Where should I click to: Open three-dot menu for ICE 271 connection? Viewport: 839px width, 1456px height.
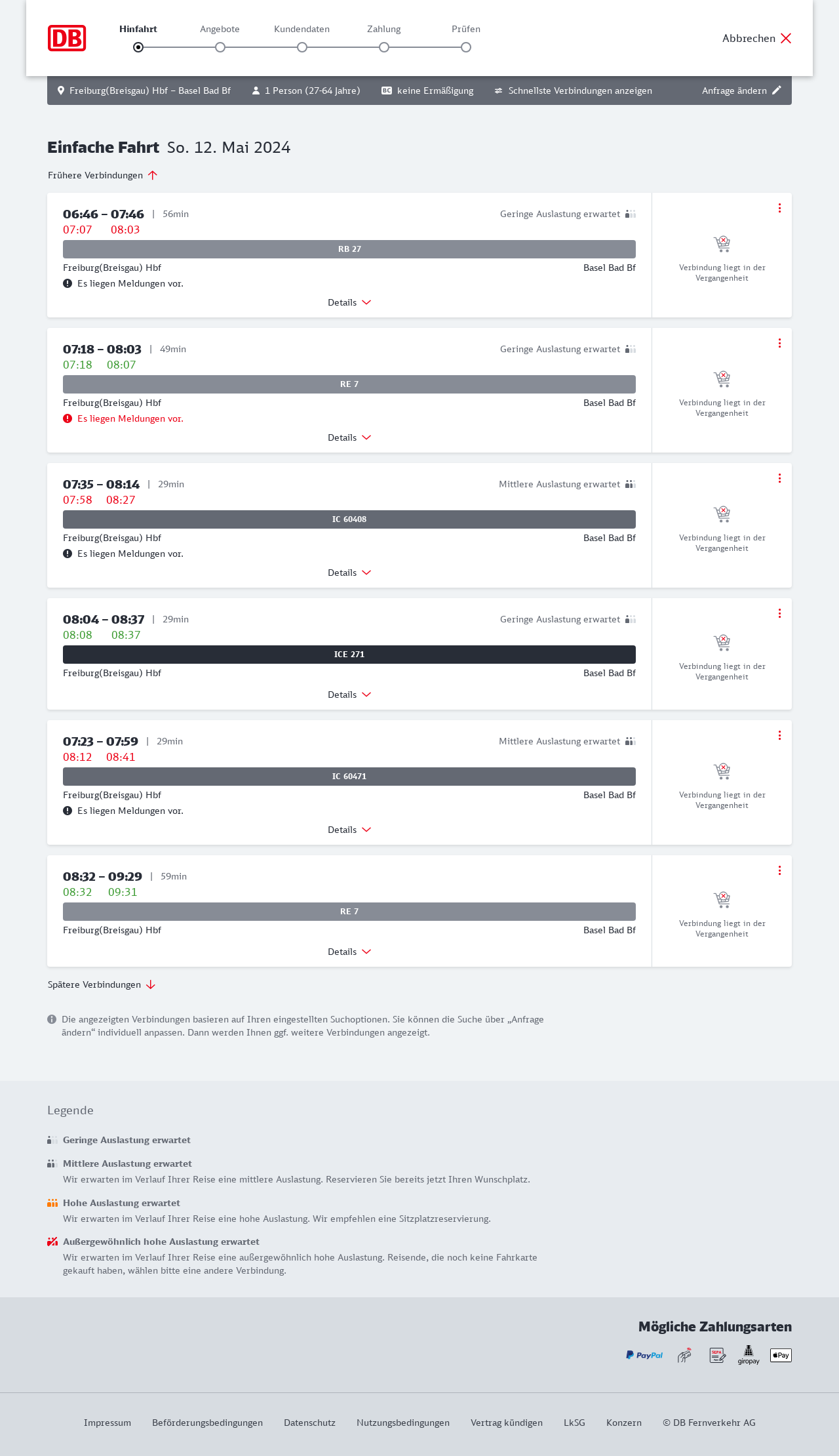[779, 613]
